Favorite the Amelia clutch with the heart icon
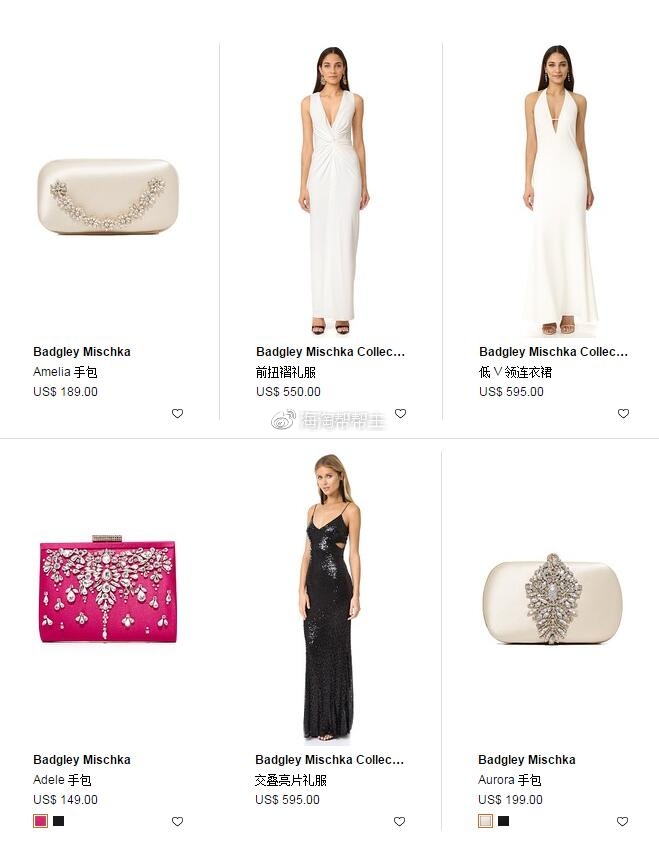 tap(177, 413)
